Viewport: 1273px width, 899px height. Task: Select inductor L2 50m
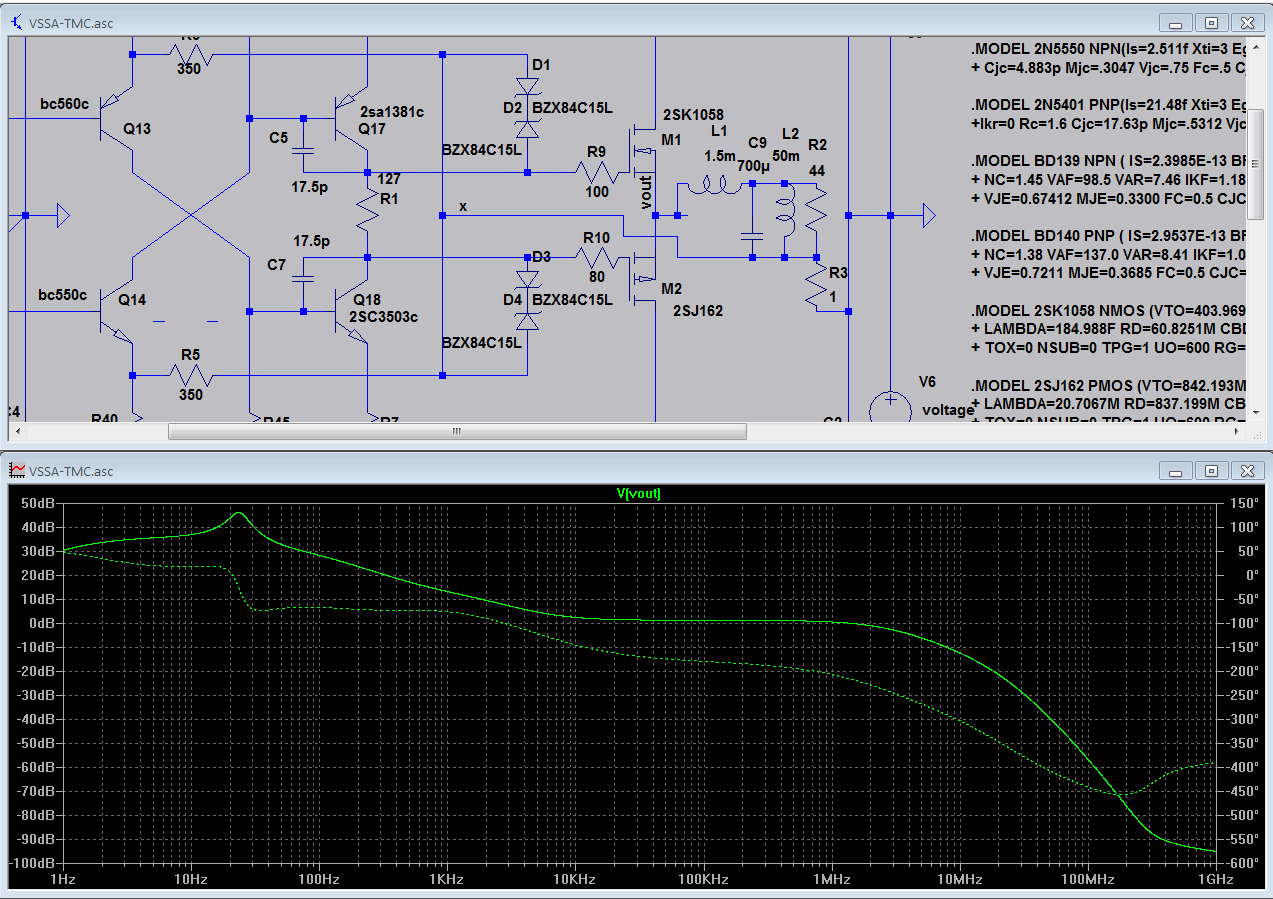785,213
